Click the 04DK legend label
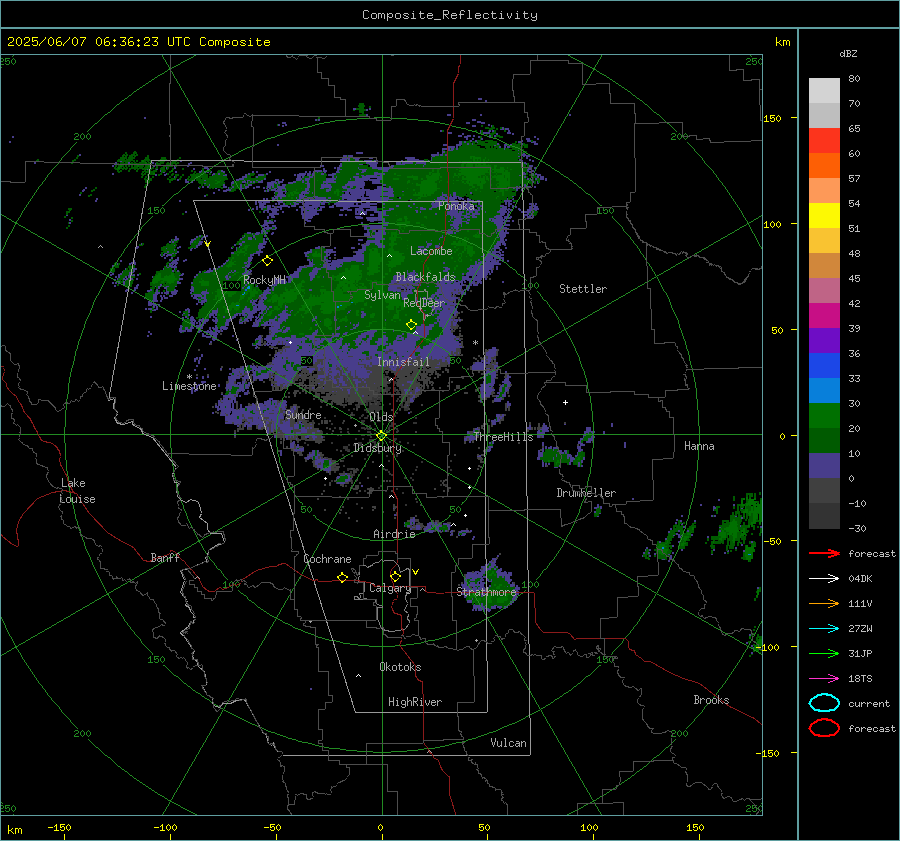This screenshot has height=841, width=900. pyautogui.click(x=860, y=579)
